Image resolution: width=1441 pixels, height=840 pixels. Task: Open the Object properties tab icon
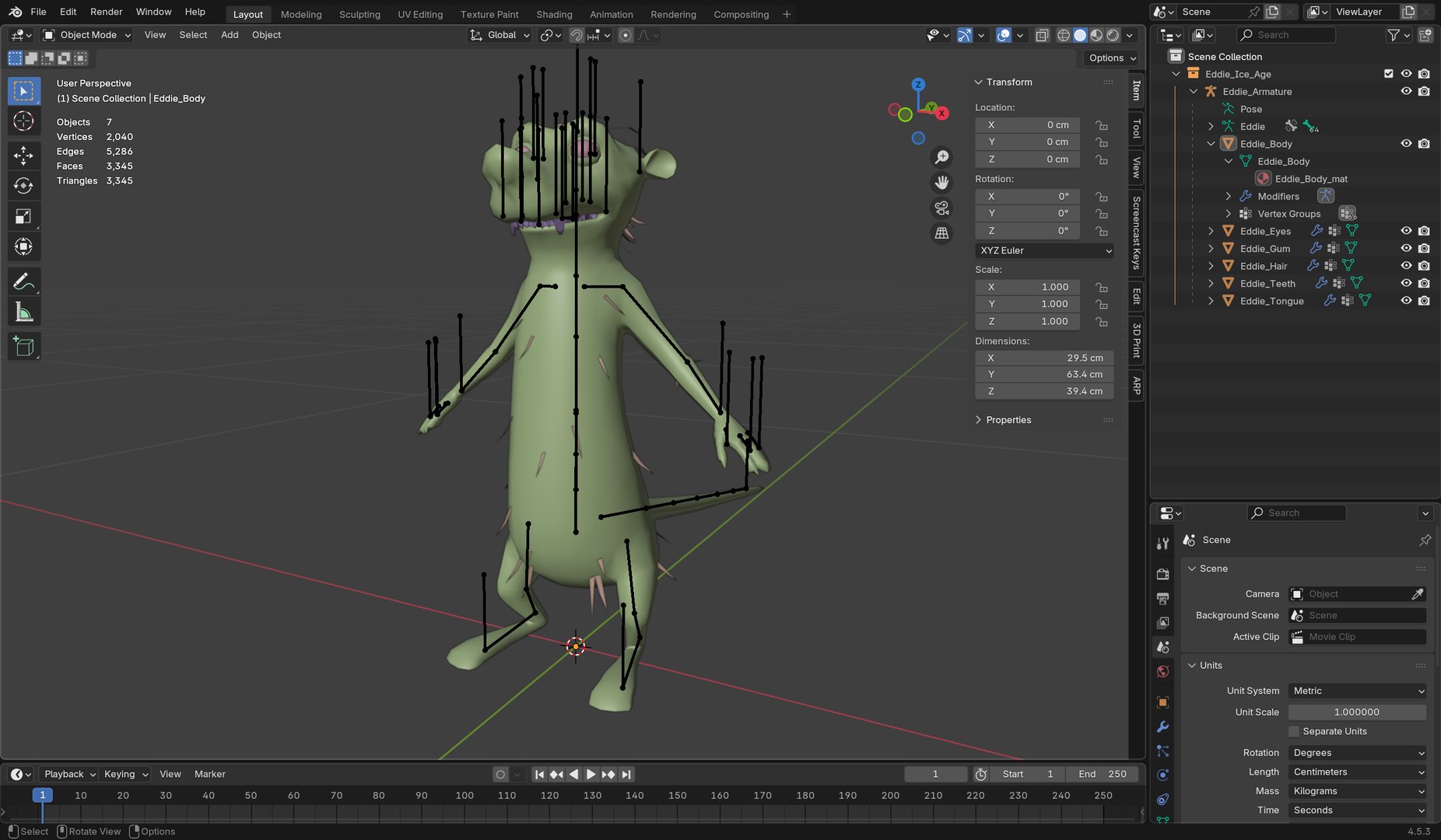coord(1163,702)
